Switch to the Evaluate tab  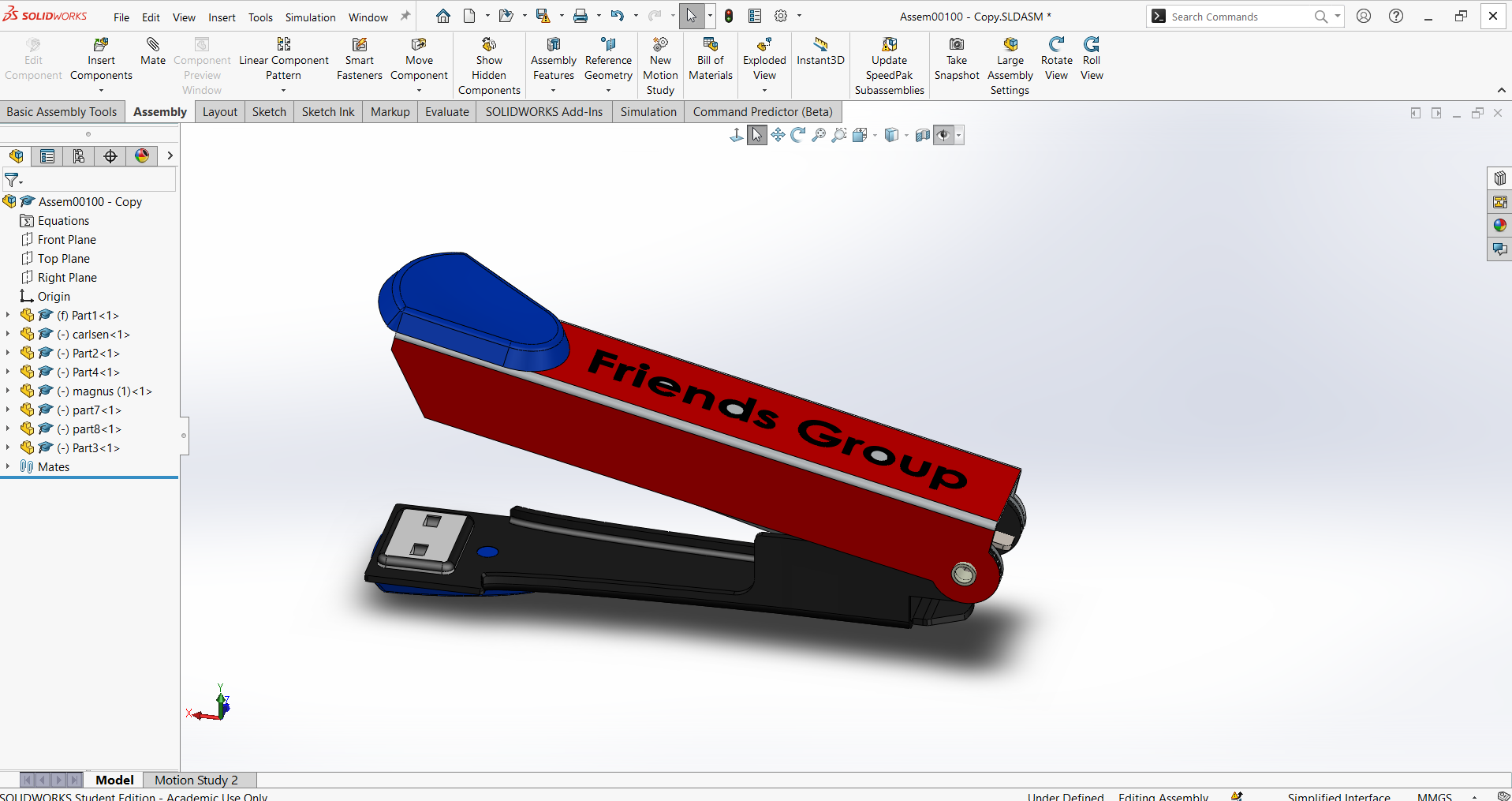point(447,112)
